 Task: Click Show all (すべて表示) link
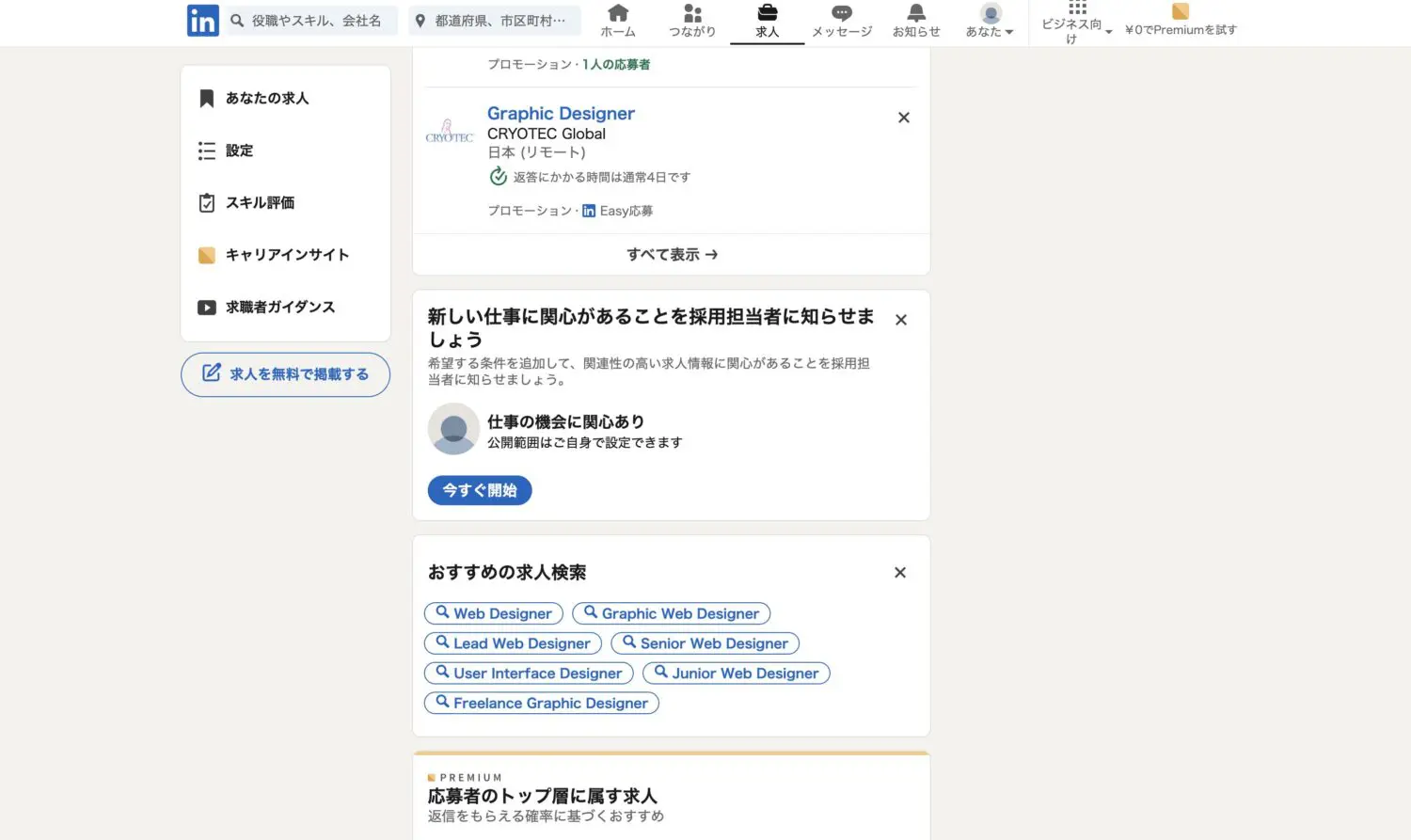pos(672,255)
